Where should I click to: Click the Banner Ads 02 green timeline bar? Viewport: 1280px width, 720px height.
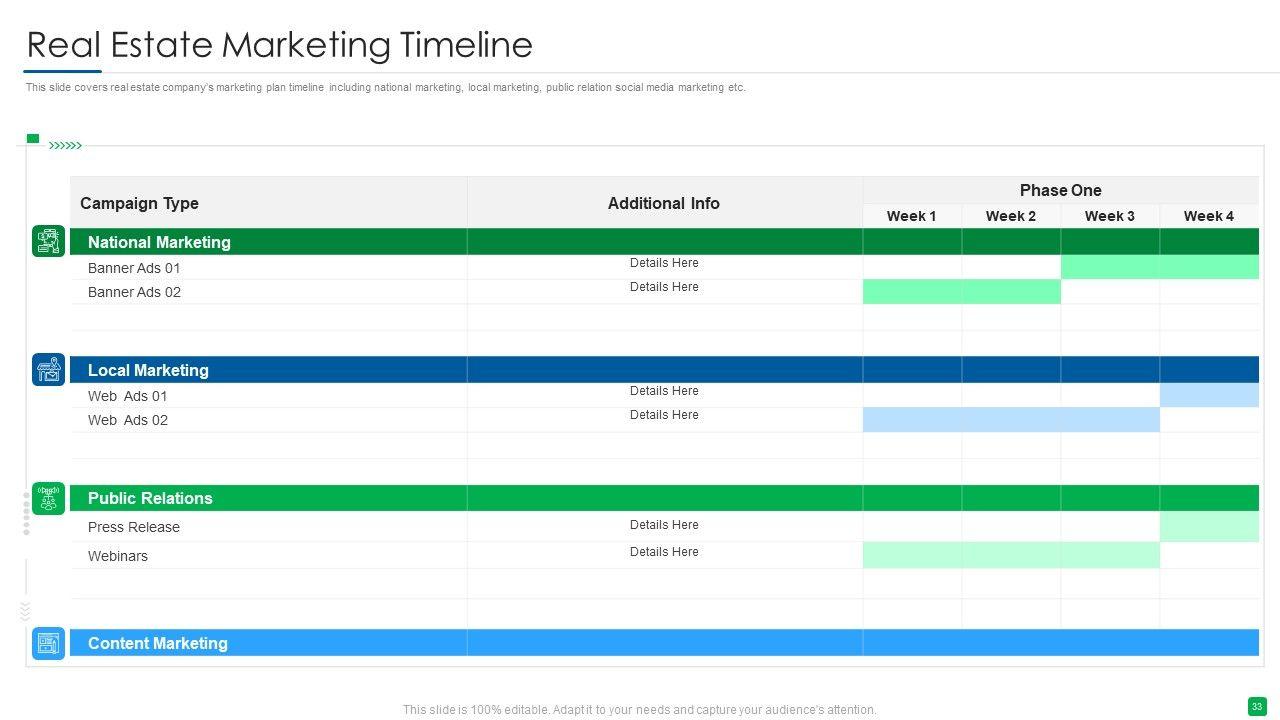coord(961,292)
